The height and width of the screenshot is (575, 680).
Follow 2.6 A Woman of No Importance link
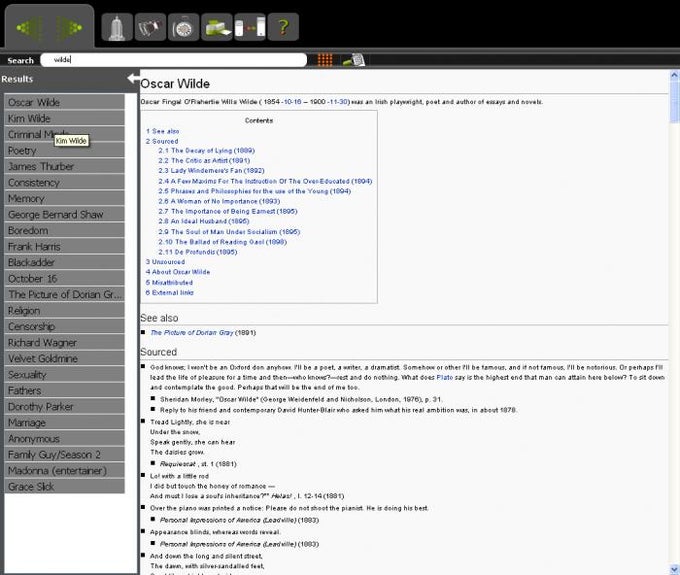click(x=219, y=201)
